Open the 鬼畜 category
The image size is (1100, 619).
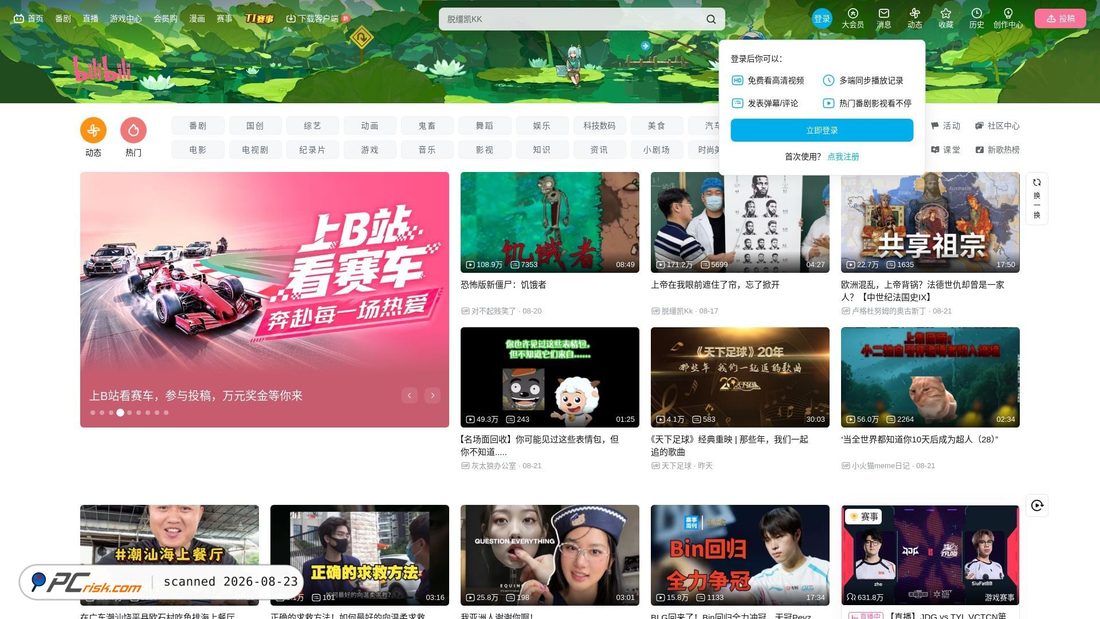tap(427, 126)
